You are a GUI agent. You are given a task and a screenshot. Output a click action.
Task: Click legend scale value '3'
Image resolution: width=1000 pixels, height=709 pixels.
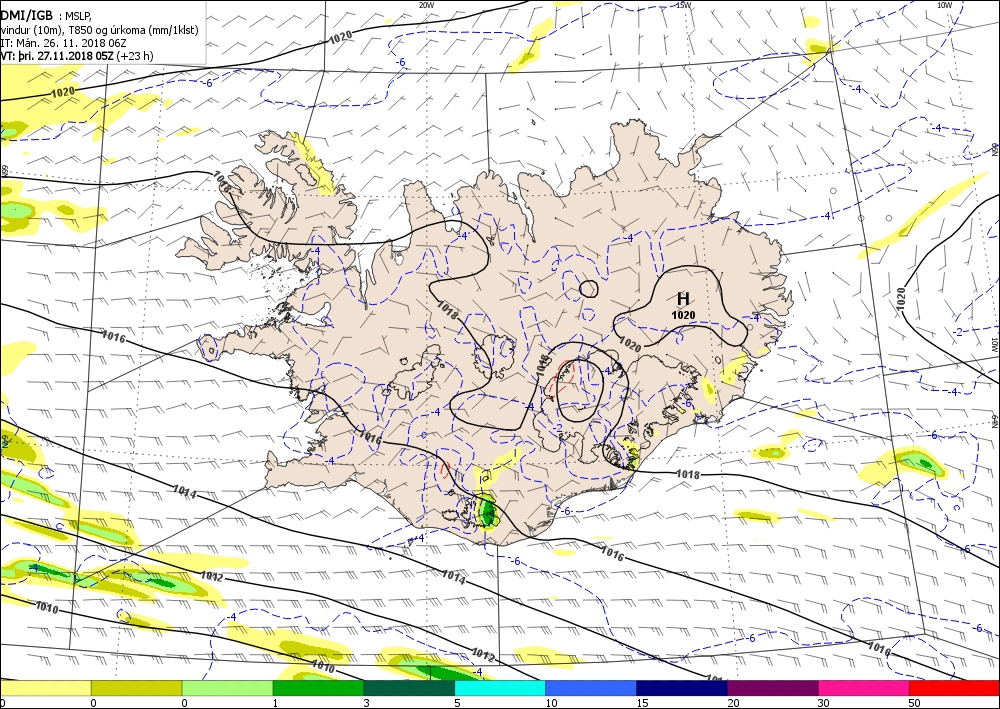pyautogui.click(x=366, y=703)
